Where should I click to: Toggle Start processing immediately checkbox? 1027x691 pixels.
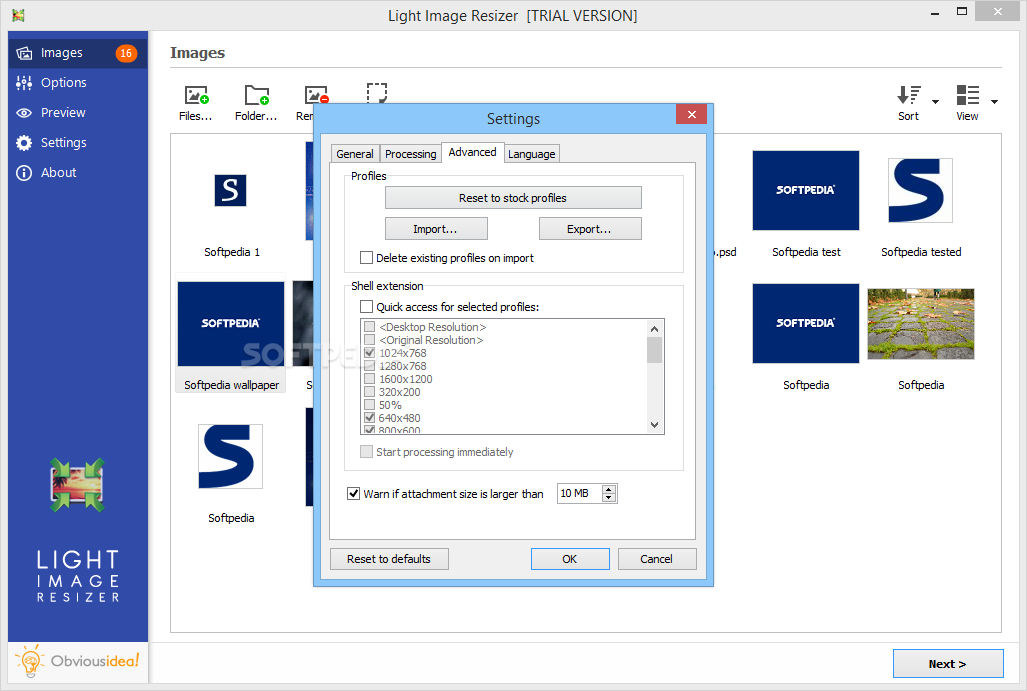click(367, 452)
